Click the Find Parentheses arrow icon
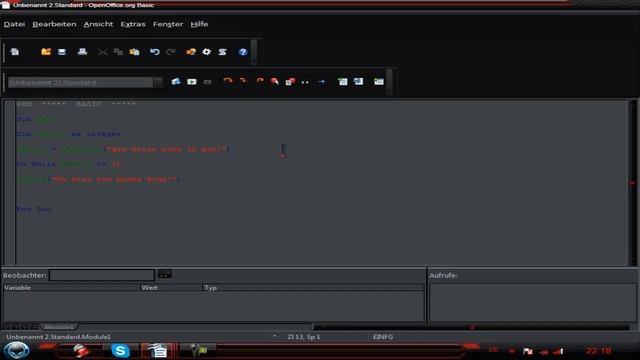 pos(322,82)
